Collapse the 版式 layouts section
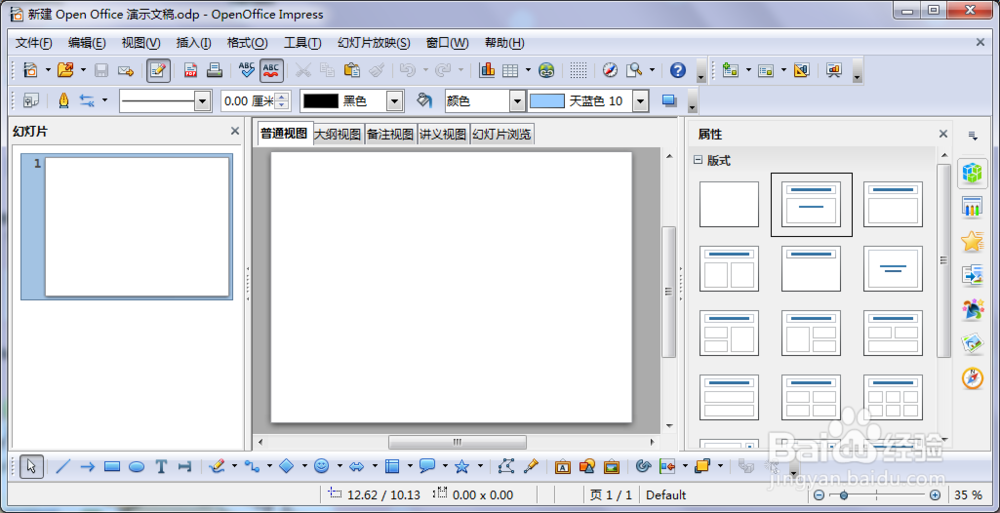 pos(698,161)
